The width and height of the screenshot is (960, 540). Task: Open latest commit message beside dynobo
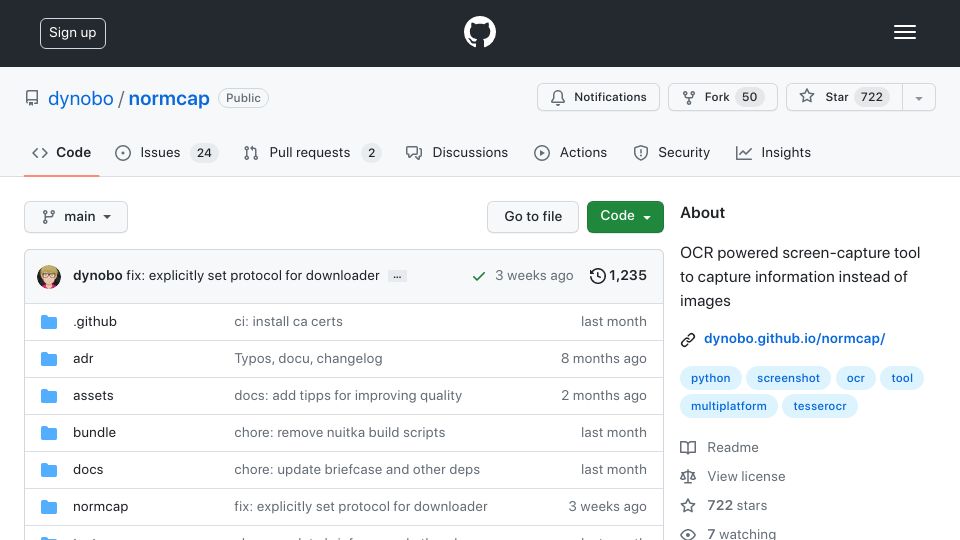click(x=253, y=276)
